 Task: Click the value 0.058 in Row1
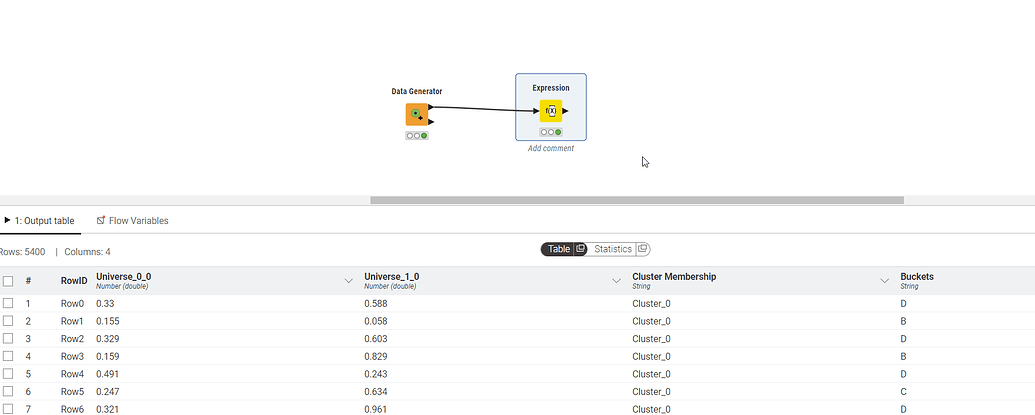pos(376,321)
